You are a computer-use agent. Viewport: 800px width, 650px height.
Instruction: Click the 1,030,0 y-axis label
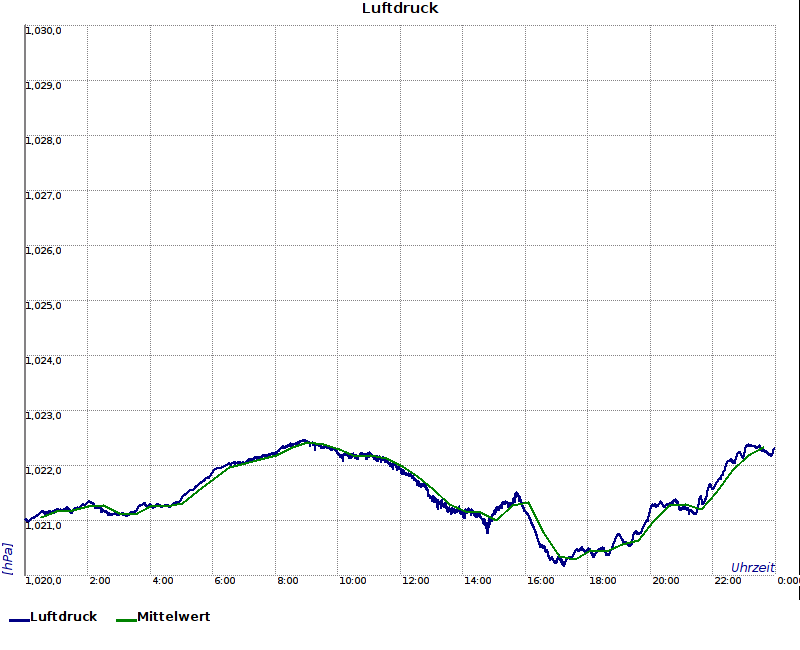[x=43, y=31]
